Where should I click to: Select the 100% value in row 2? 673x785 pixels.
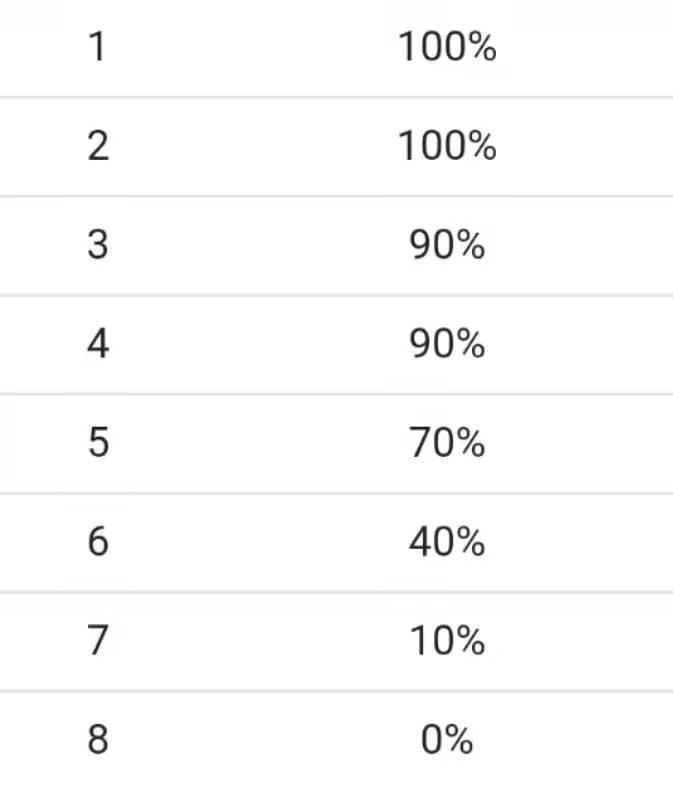(447, 146)
